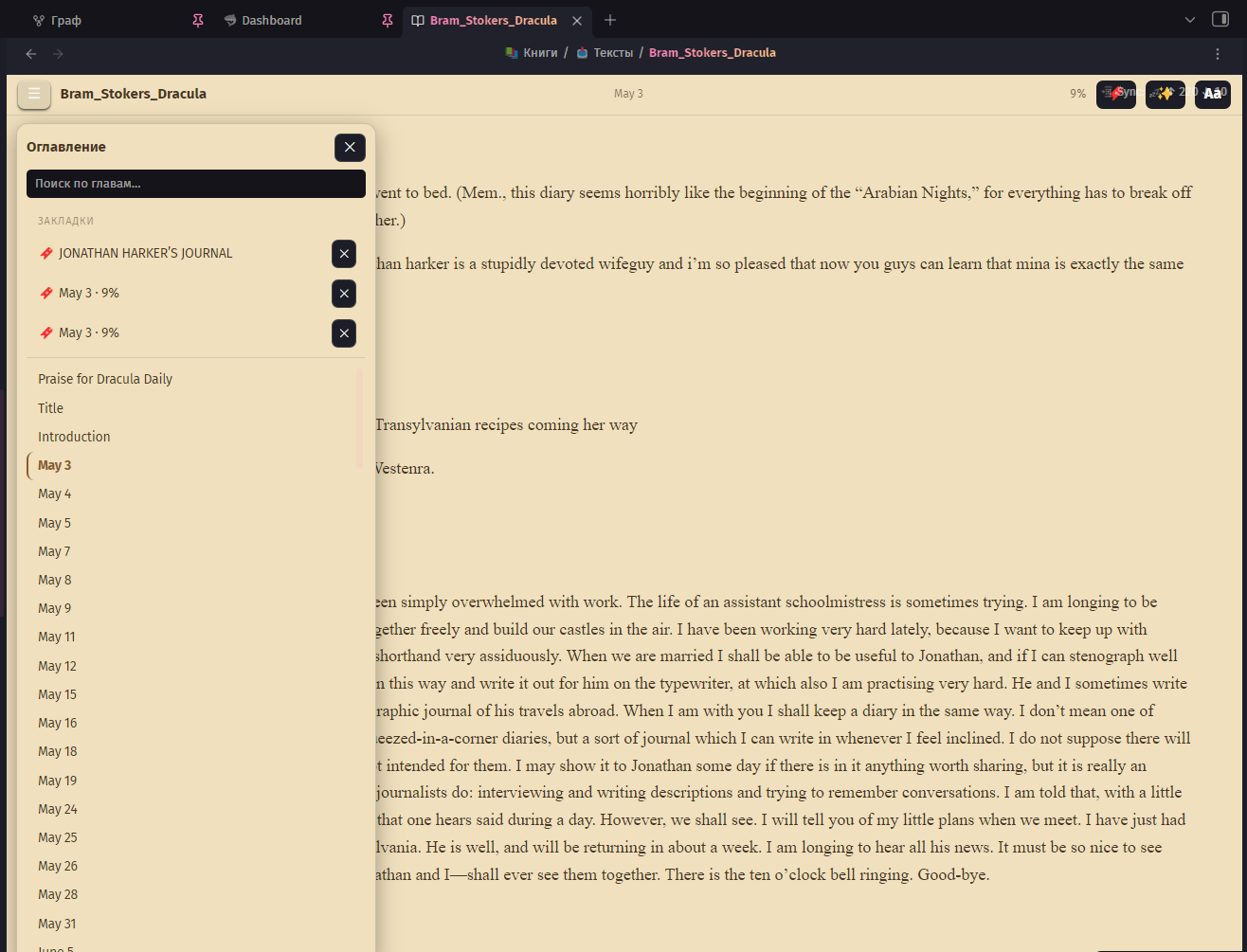
Task: Select the May 5 chapter
Action: (x=54, y=523)
